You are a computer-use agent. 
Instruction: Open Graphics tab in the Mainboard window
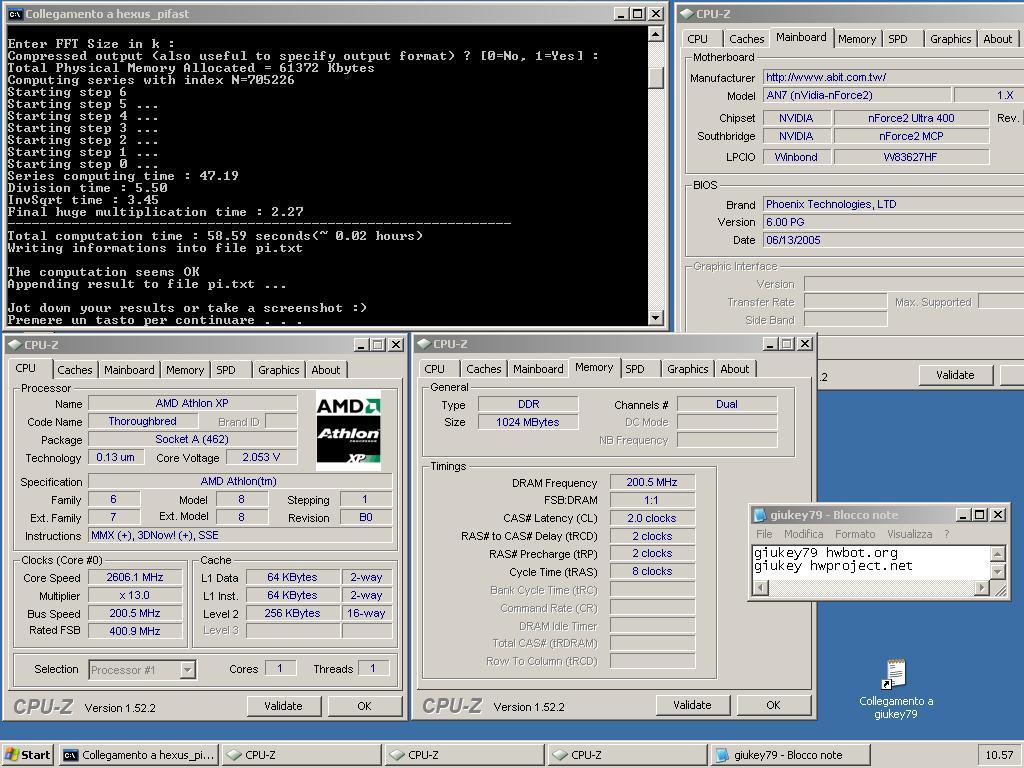click(x=950, y=39)
